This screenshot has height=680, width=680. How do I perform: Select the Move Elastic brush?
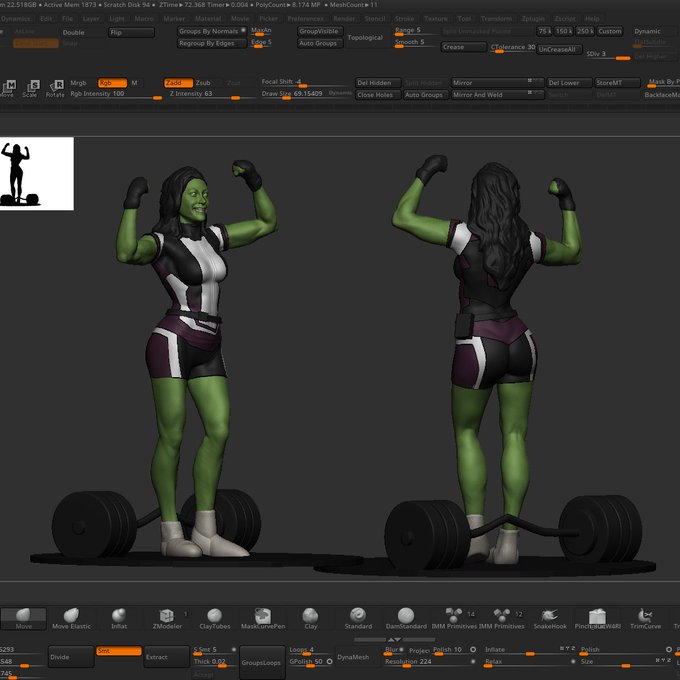[72, 618]
